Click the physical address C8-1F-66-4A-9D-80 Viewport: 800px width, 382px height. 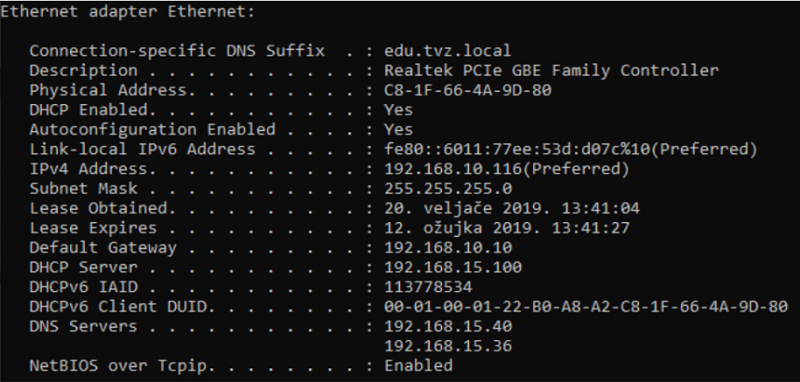coord(468,90)
